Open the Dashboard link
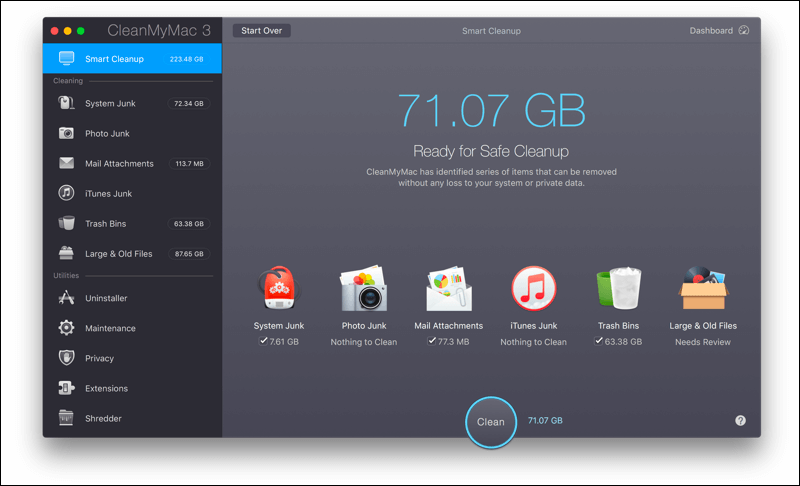Viewport: 800px width, 486px height. coord(711,31)
